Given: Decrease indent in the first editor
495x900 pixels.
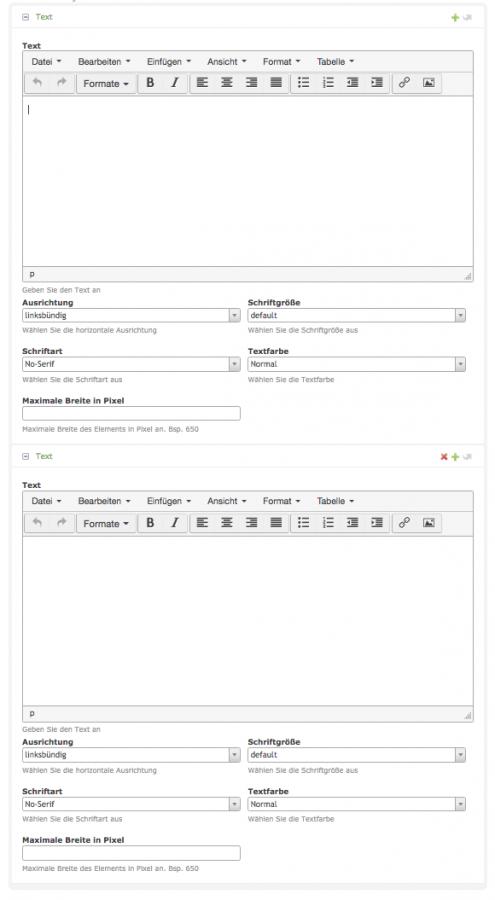Looking at the screenshot, I should pyautogui.click(x=353, y=83).
